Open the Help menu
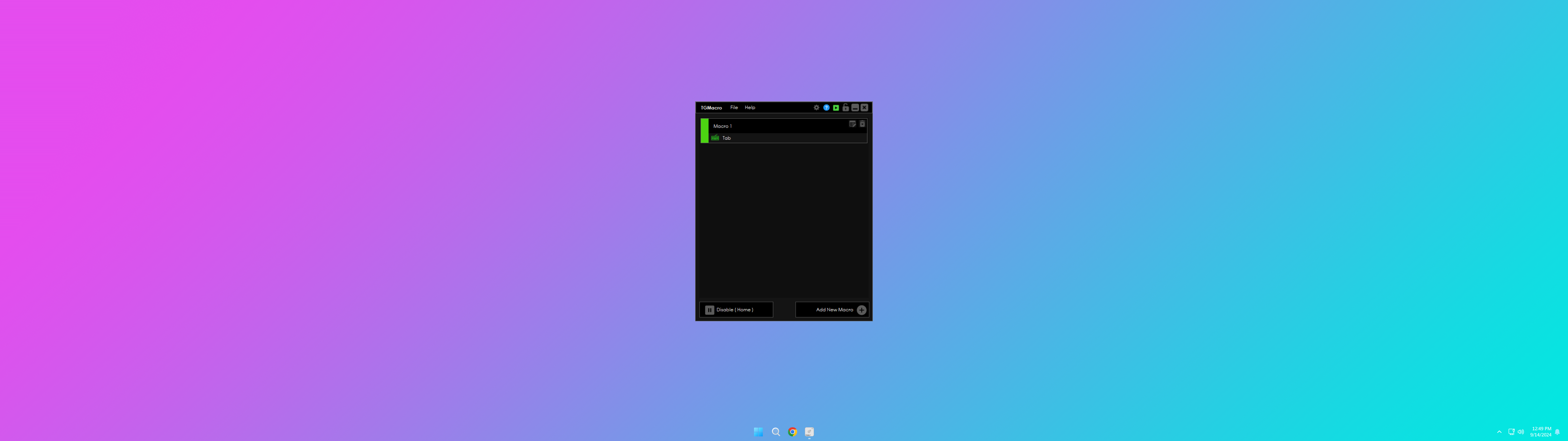1568x441 pixels. coord(750,108)
